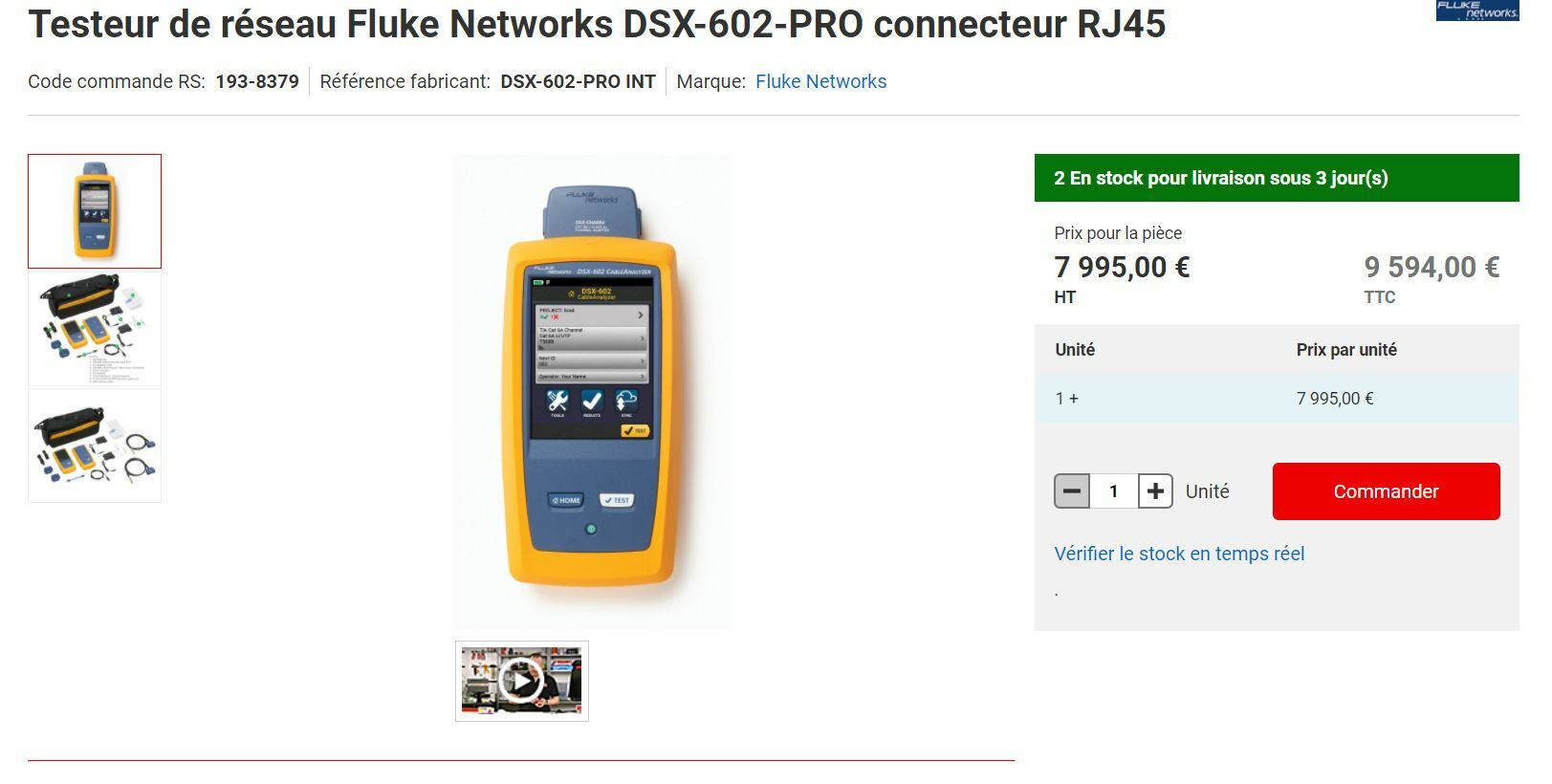Click the red Commander button
This screenshot has width=1552, height=784.
[1386, 491]
